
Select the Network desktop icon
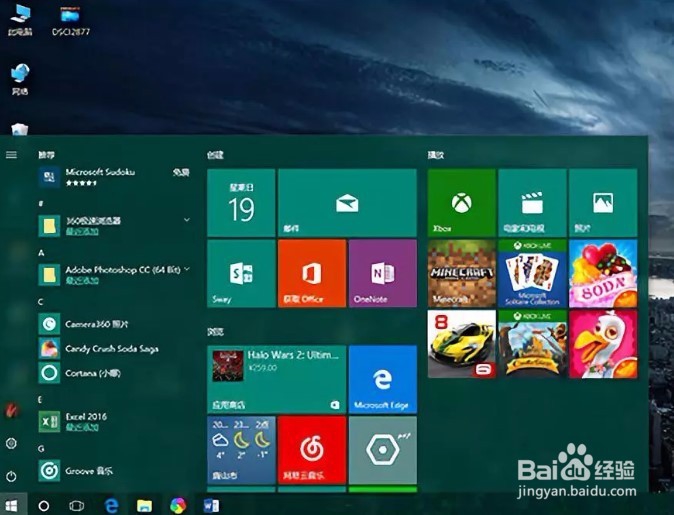coord(20,79)
